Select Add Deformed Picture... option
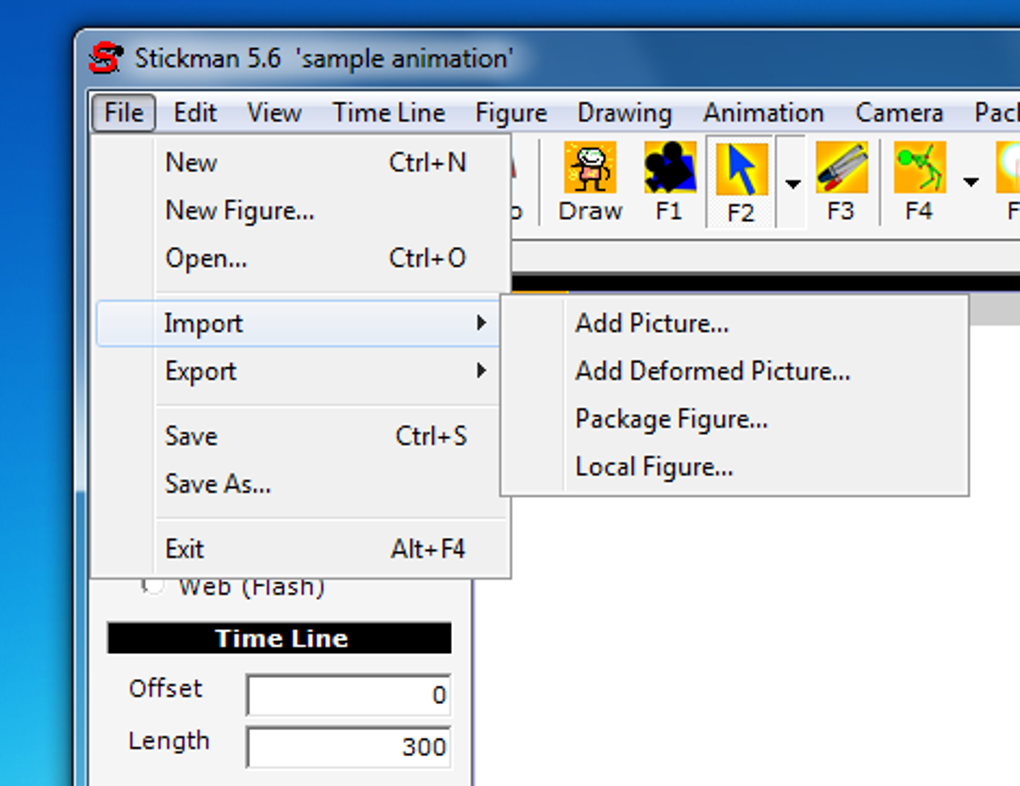The image size is (1020, 786). click(734, 371)
